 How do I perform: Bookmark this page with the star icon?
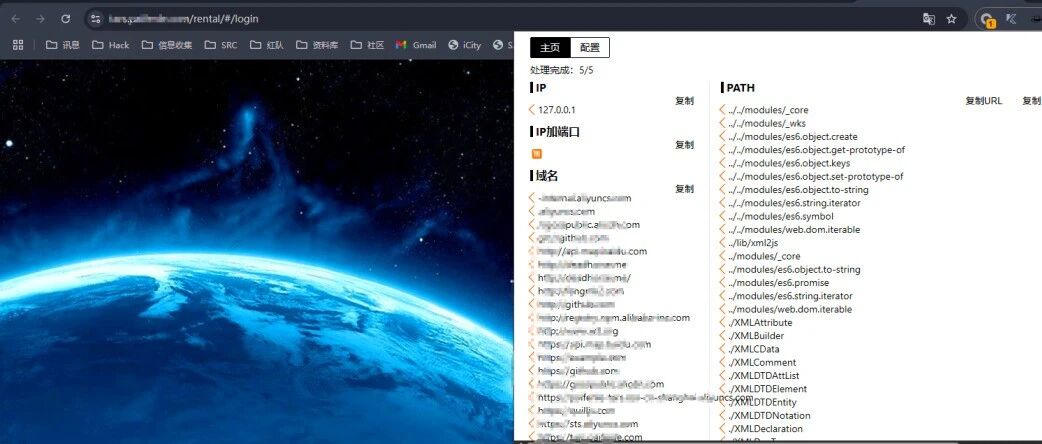coord(952,19)
